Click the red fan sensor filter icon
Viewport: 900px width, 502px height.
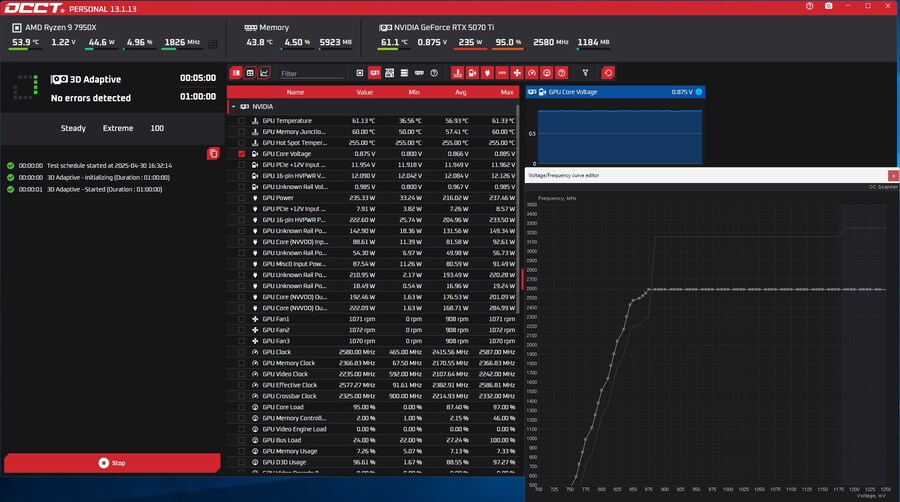coord(517,73)
